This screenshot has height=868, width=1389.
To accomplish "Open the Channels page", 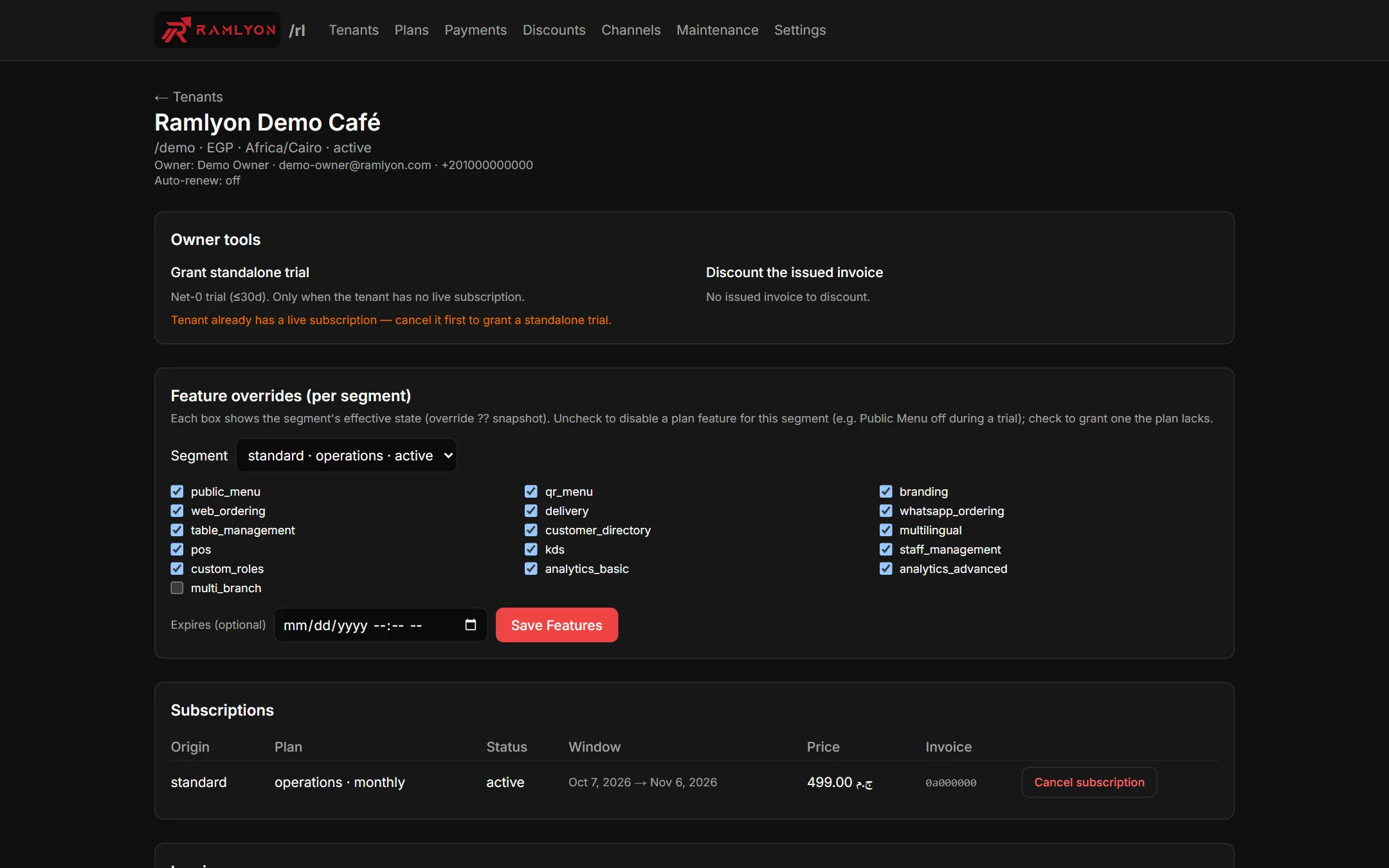I will [631, 30].
